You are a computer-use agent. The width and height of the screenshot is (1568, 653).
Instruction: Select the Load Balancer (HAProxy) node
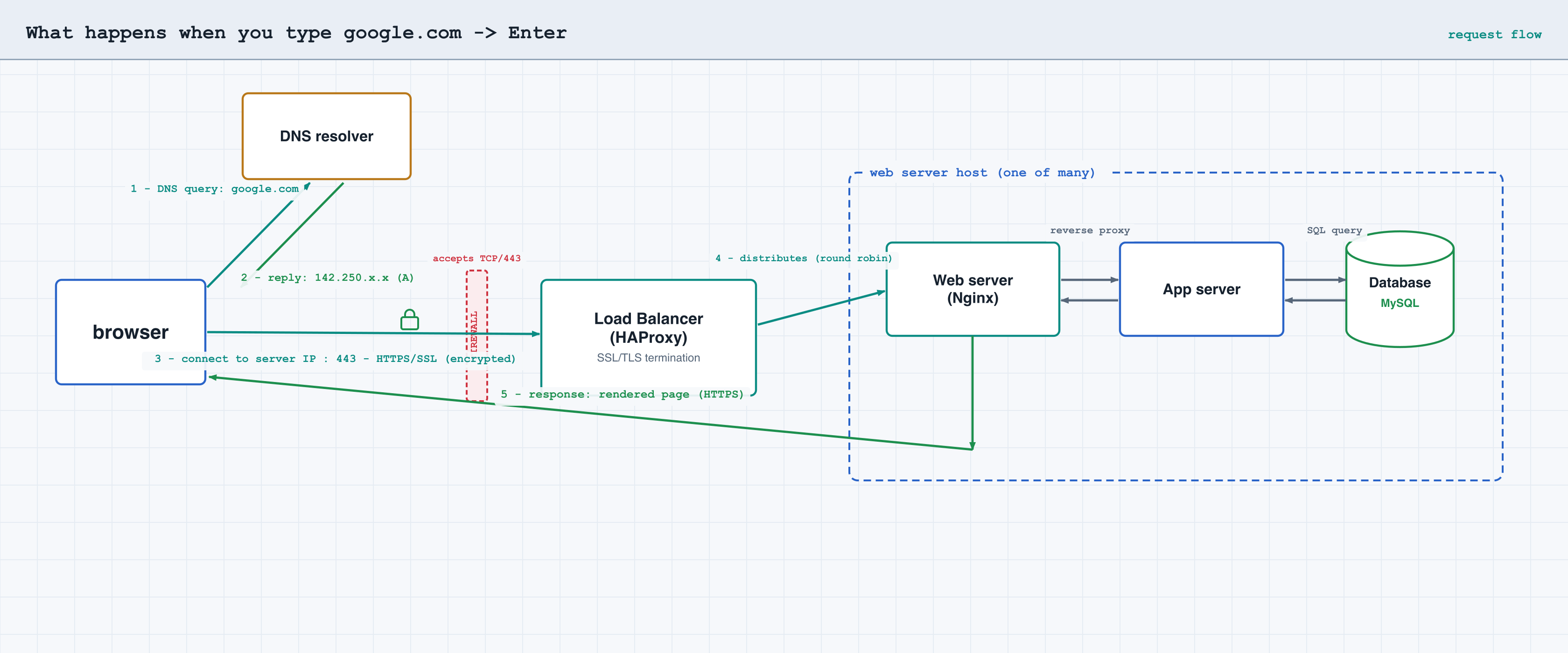(648, 338)
